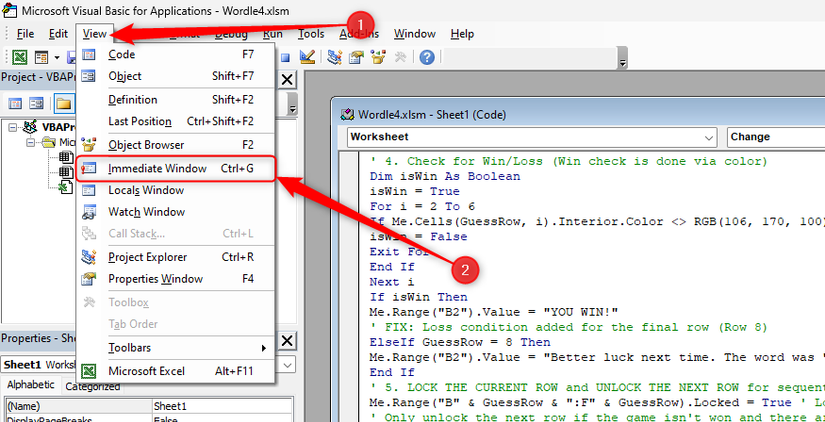Click the blue Help question mark icon
825x422 pixels.
coord(427,57)
